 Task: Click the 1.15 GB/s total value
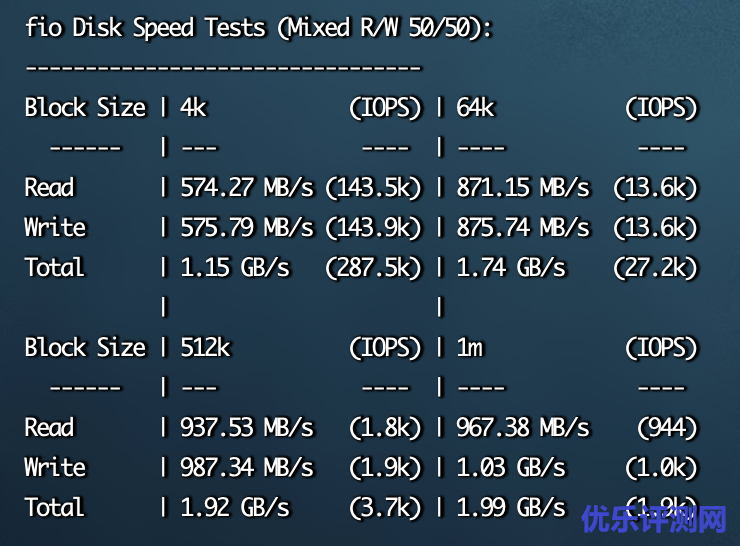[x=234, y=267]
